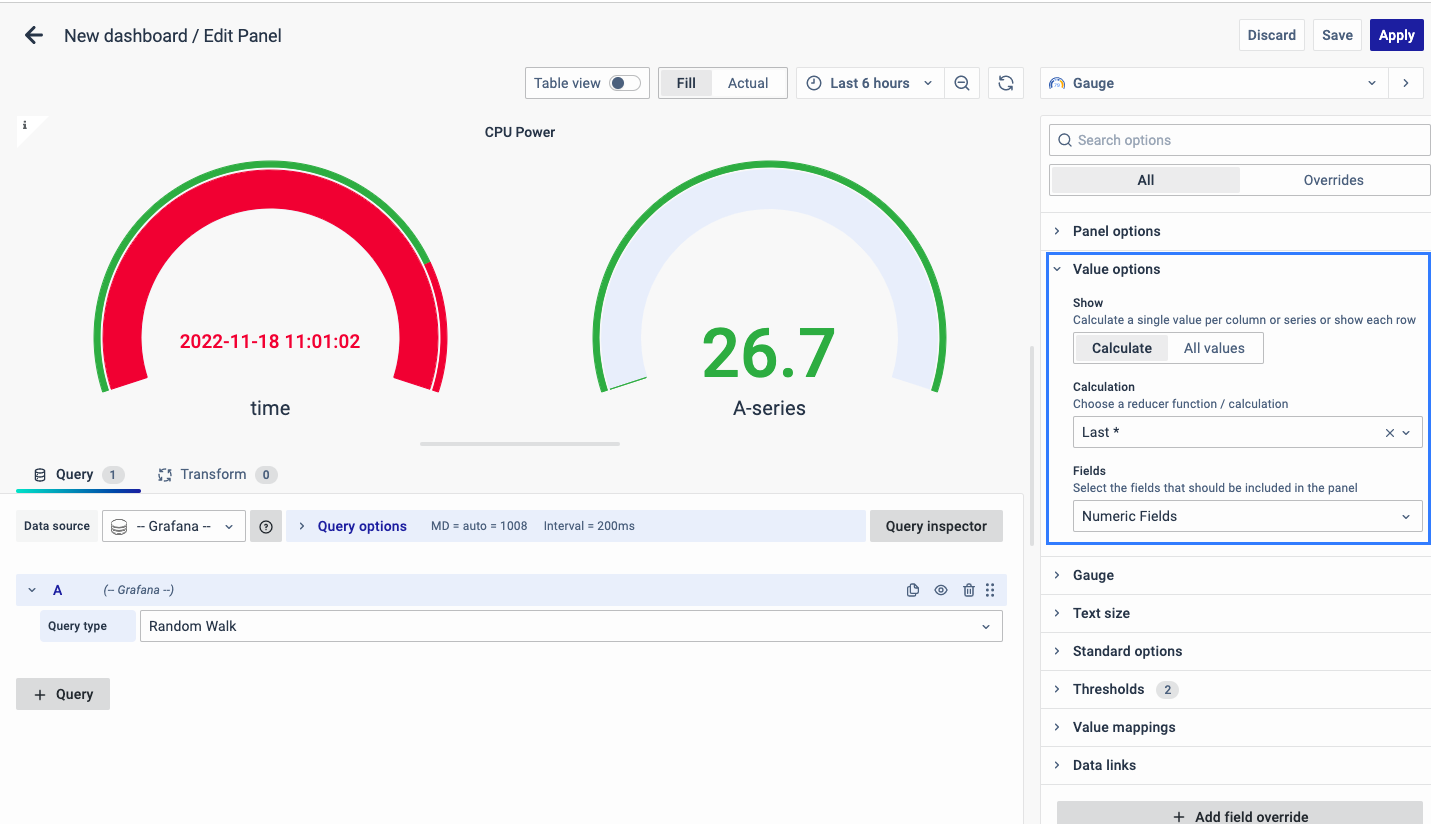This screenshot has width=1431, height=824.
Task: Clear the Last * calculation value
Action: [1389, 433]
